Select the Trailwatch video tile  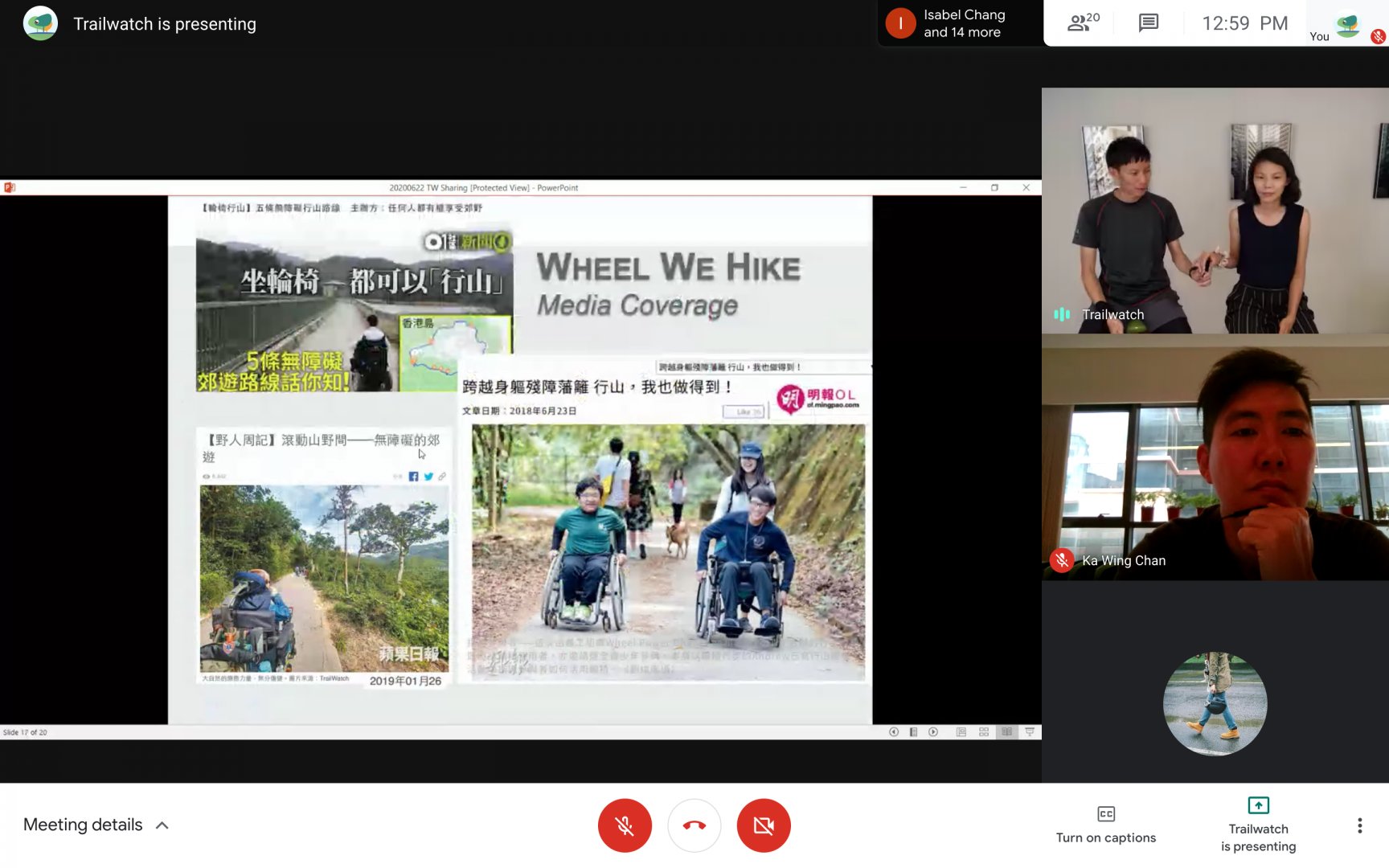click(x=1215, y=211)
